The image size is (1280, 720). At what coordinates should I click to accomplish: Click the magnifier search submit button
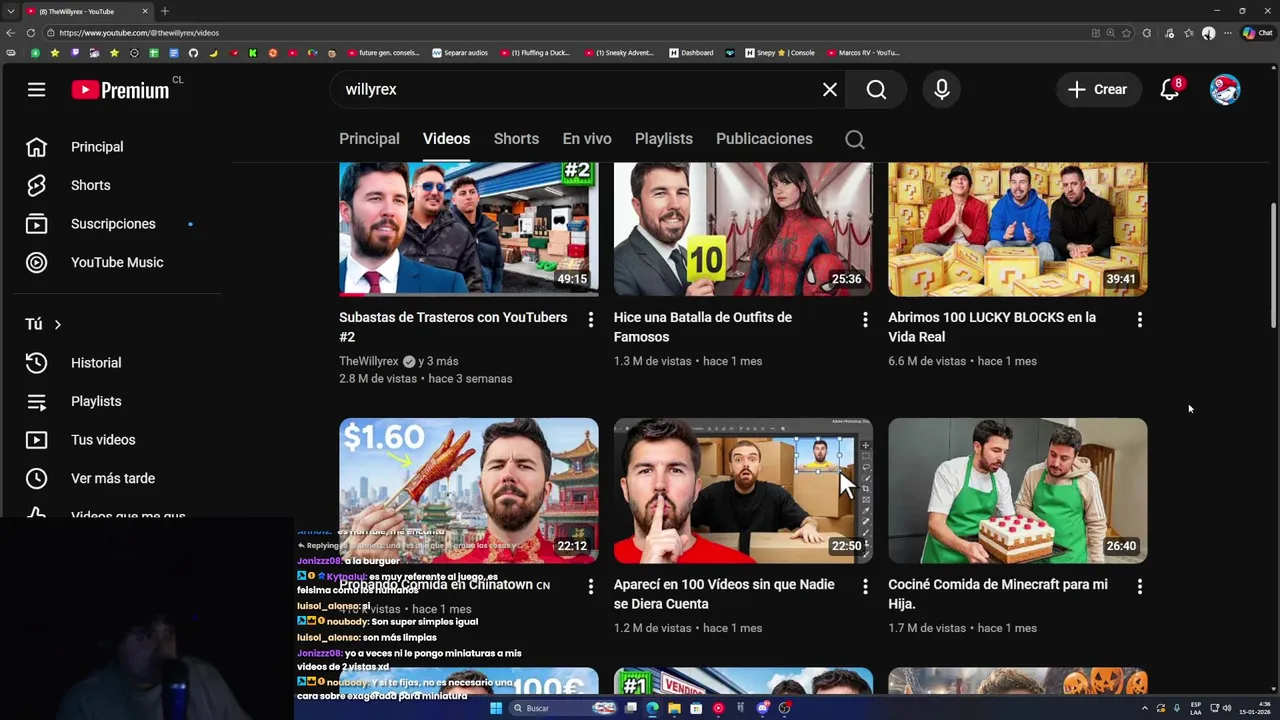click(876, 90)
